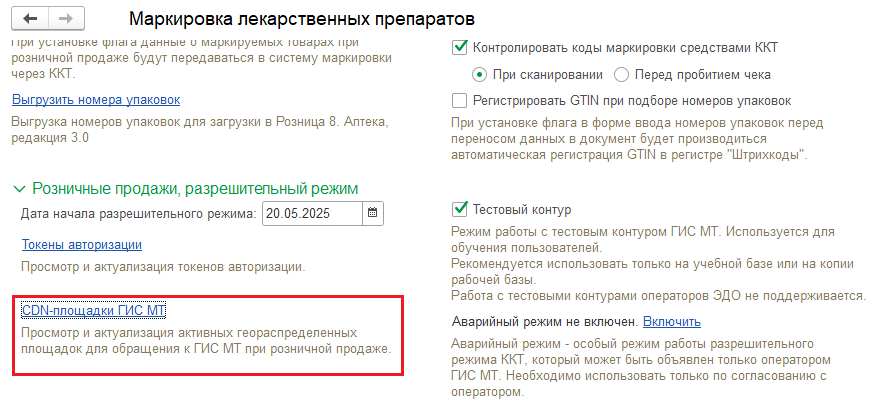The height and width of the screenshot is (404, 885).
Task: Click the "Дата начала разрешительного режима" label
Action: [x=139, y=214]
